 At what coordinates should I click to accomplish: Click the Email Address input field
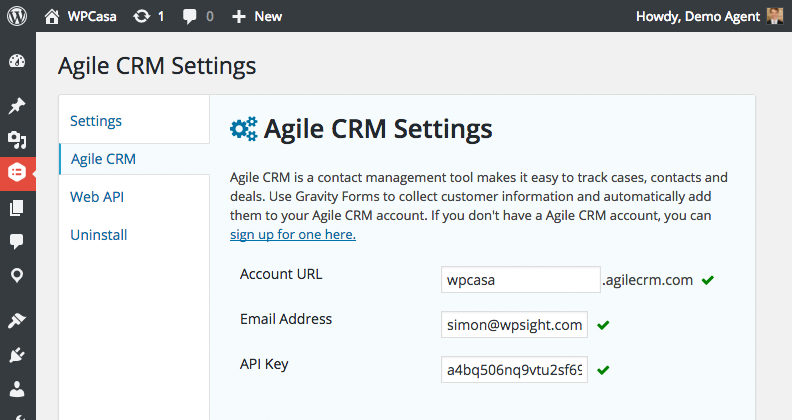pyautogui.click(x=514, y=325)
